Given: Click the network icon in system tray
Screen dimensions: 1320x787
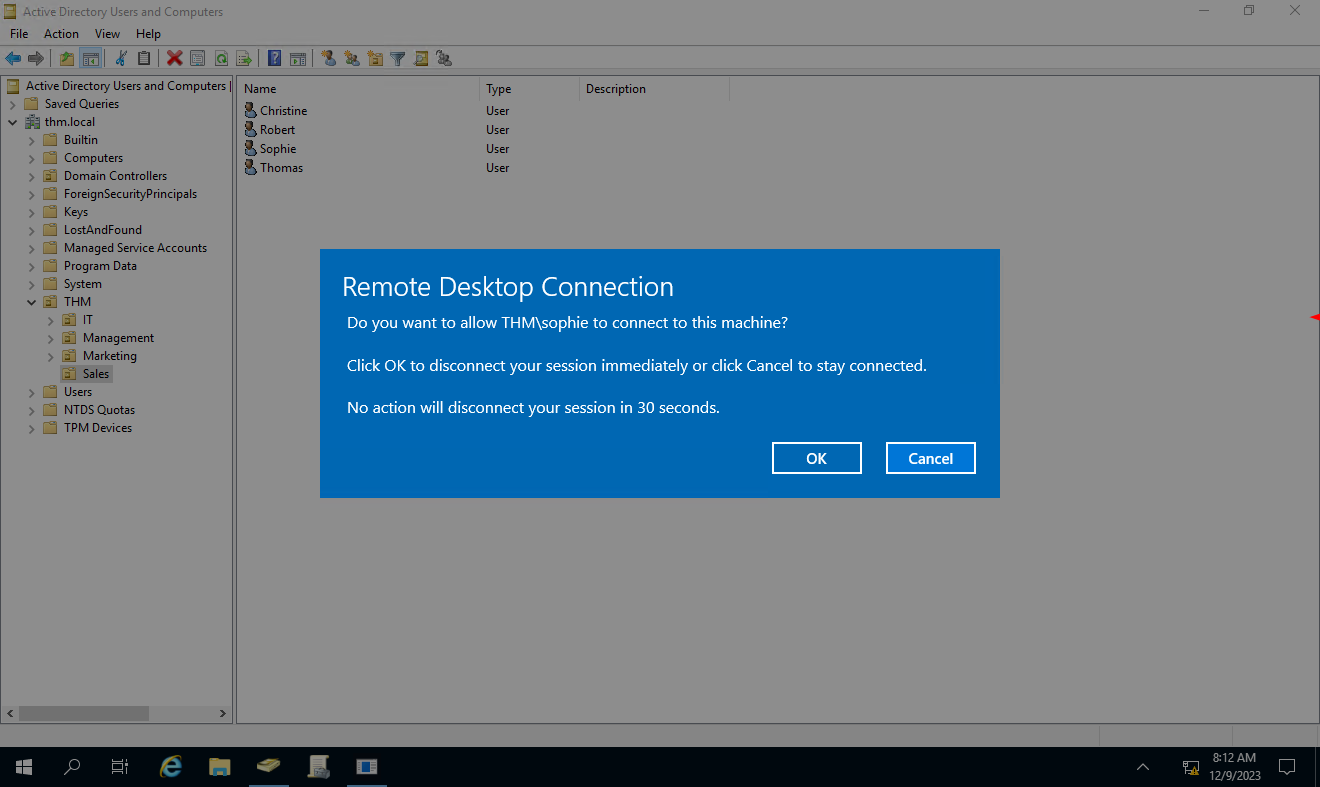Looking at the screenshot, I should pyautogui.click(x=1191, y=767).
